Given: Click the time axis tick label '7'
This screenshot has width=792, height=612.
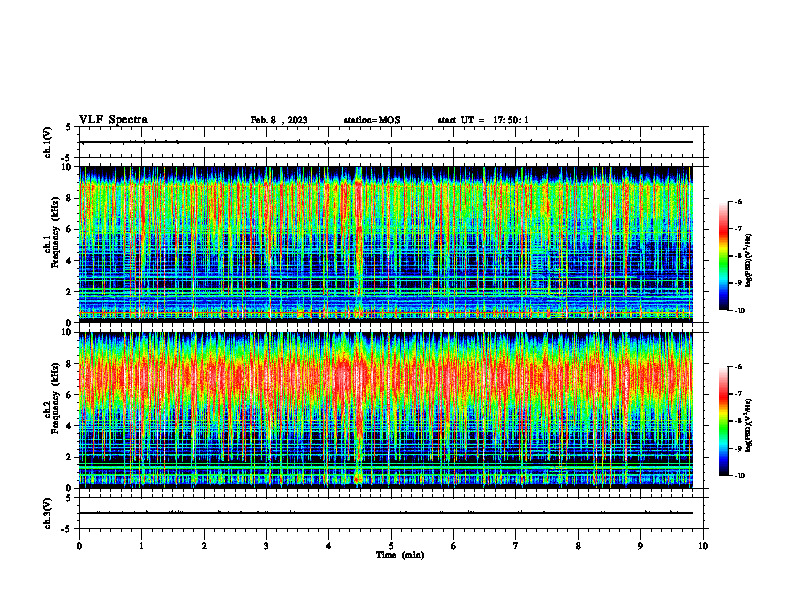Looking at the screenshot, I should 516,546.
